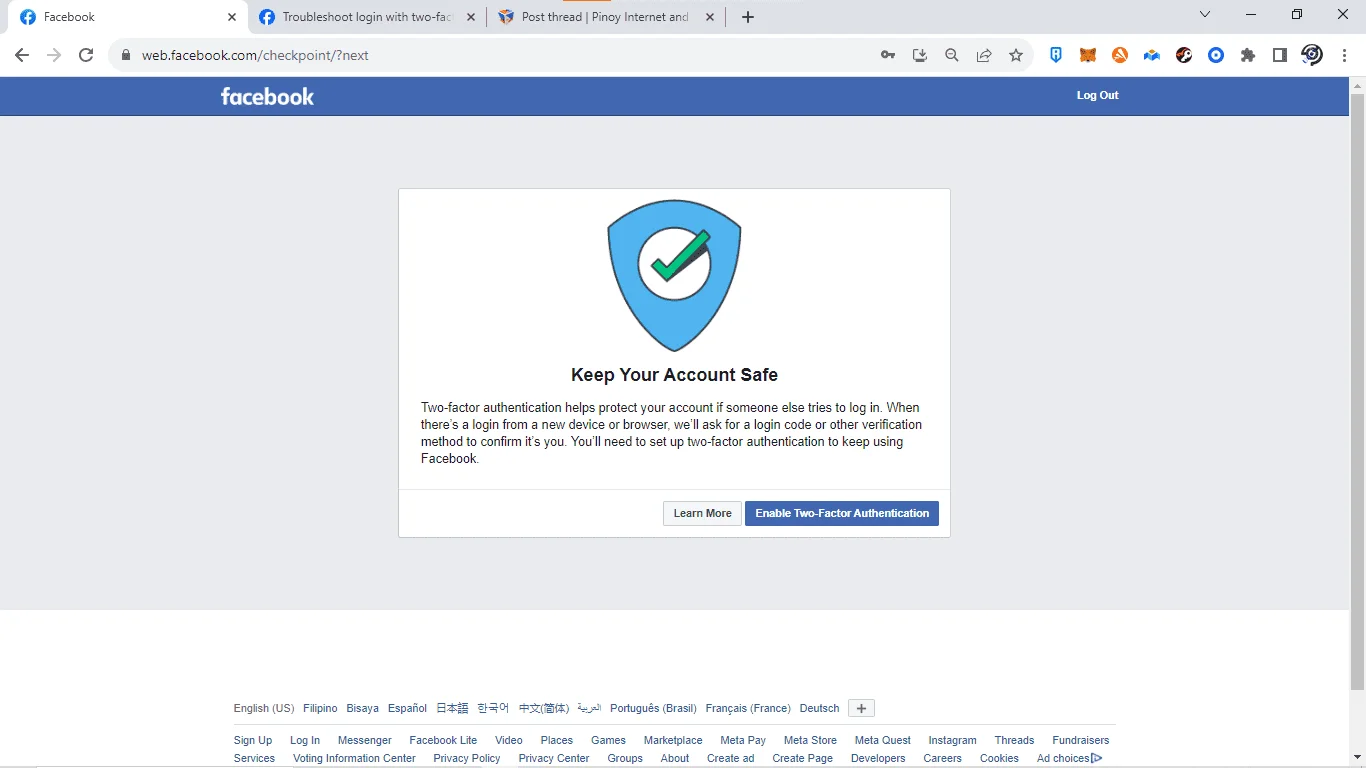This screenshot has height=768, width=1366.
Task: Switch language to Filipino
Action: click(320, 708)
